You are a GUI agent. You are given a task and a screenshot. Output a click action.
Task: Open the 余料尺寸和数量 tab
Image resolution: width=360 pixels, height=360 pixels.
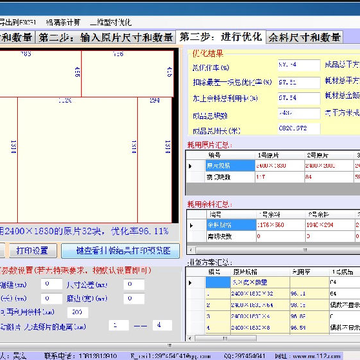pos(305,37)
